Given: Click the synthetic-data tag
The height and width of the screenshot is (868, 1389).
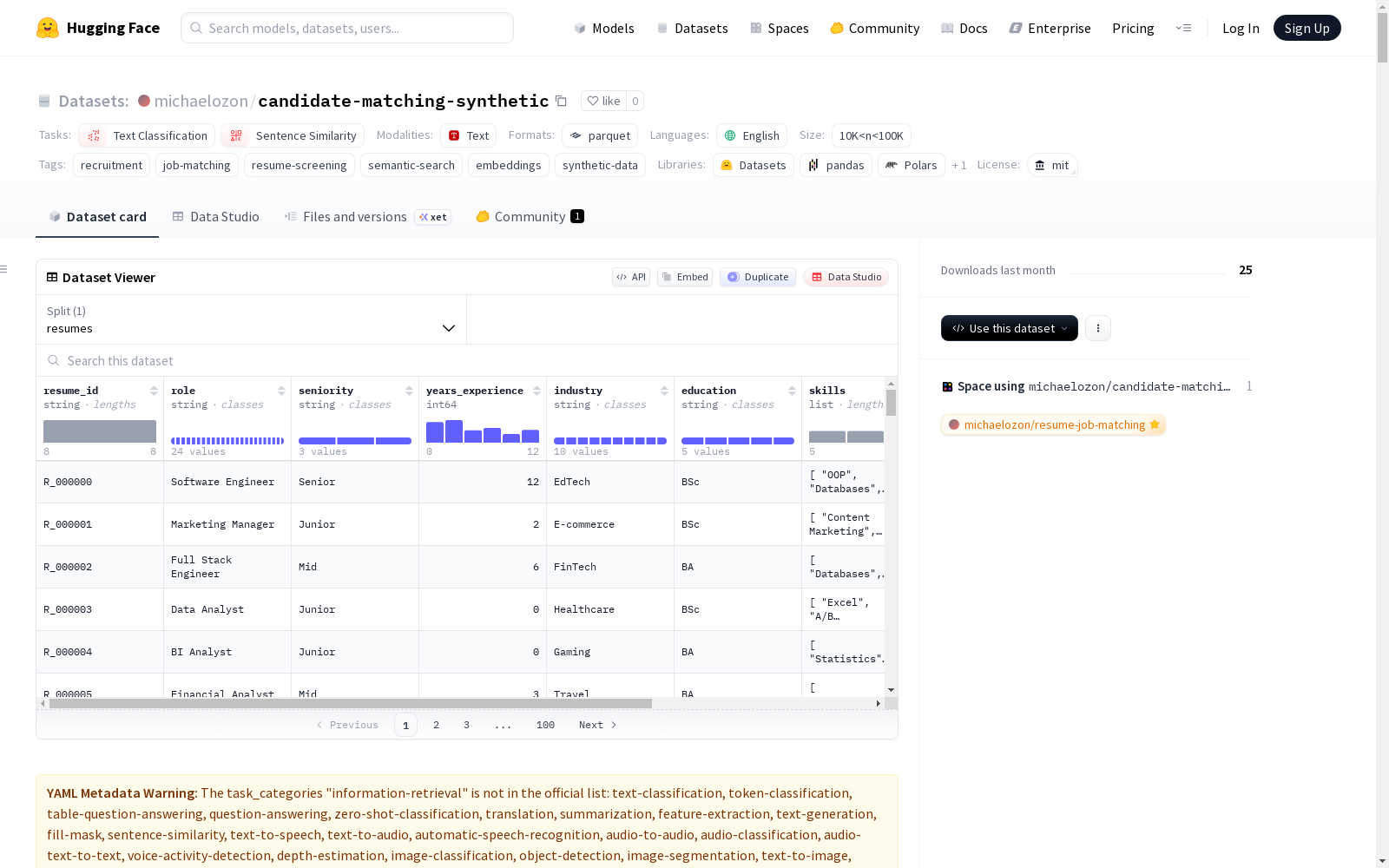Looking at the screenshot, I should (600, 165).
